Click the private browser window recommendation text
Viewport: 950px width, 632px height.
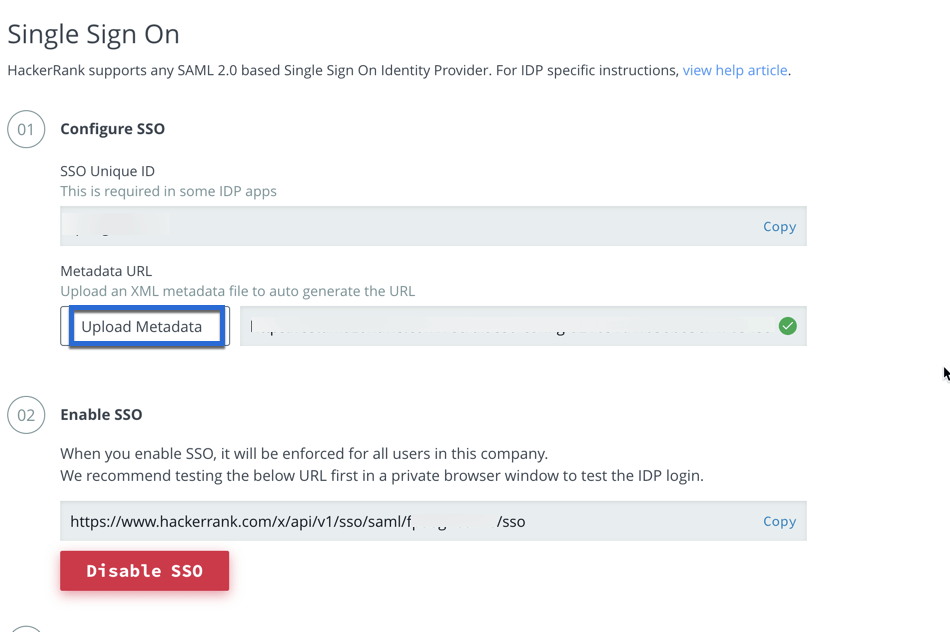(x=381, y=475)
